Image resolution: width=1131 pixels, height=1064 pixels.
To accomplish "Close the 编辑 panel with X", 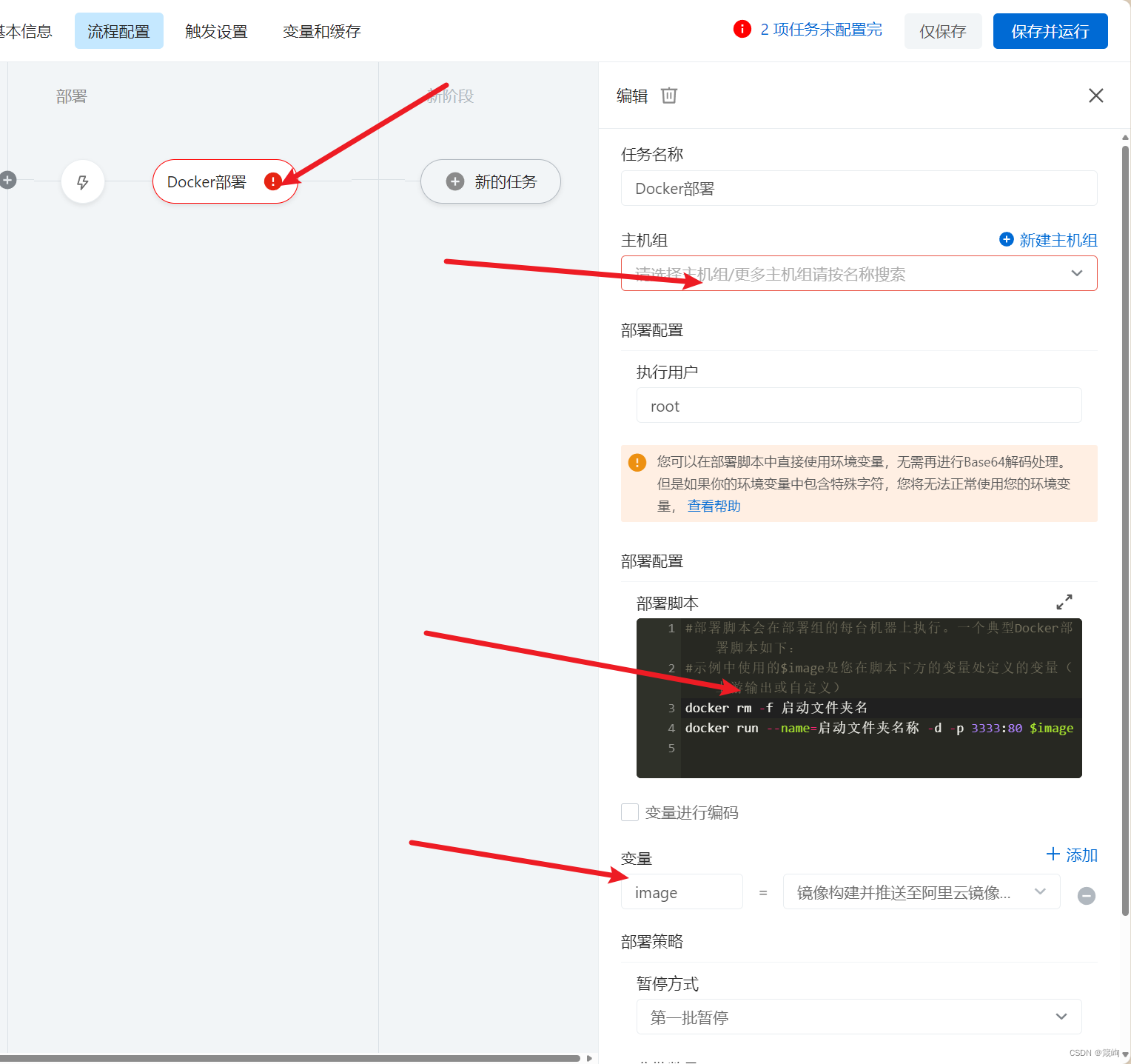I will click(1096, 96).
